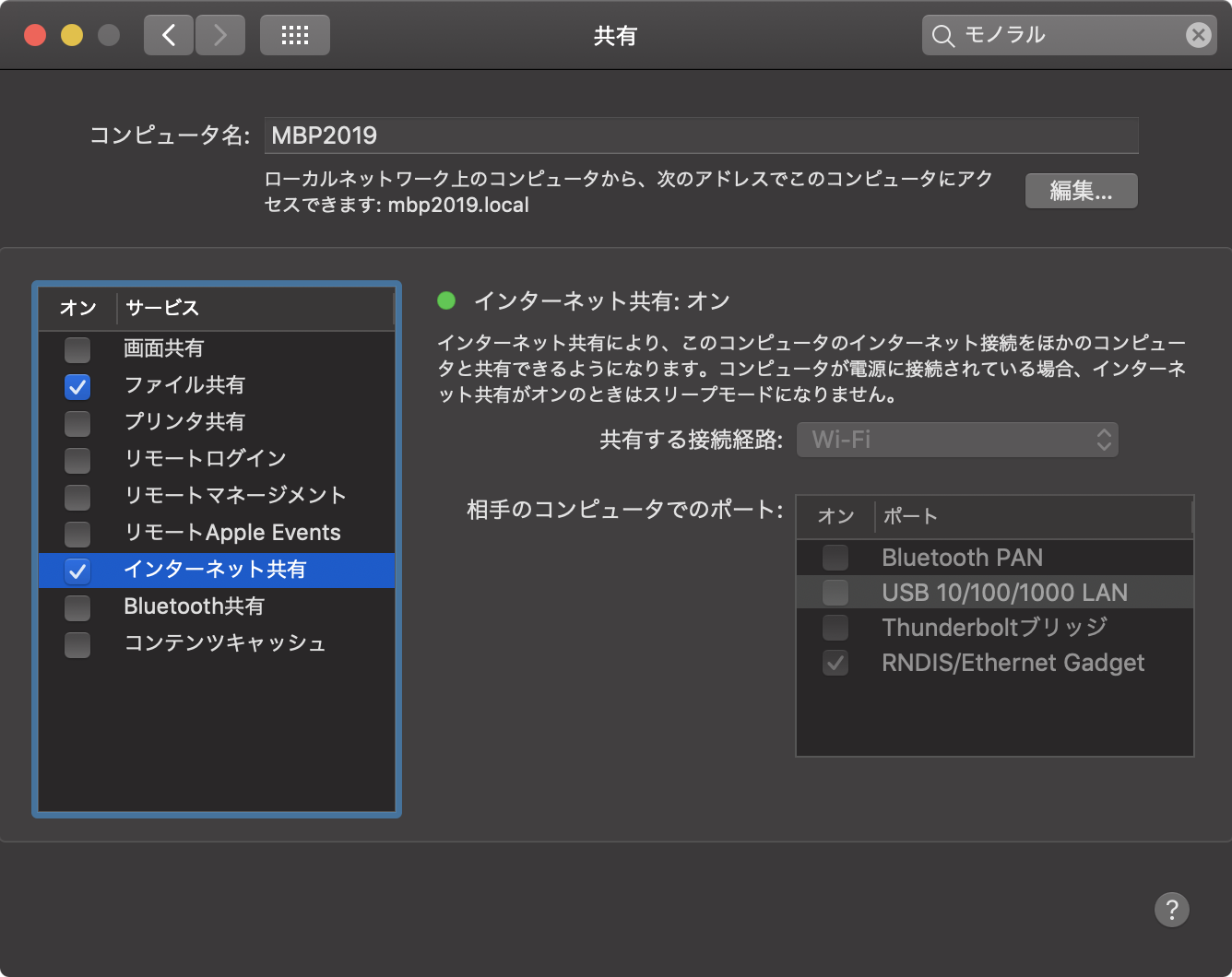Click the back navigation arrow

(x=168, y=34)
